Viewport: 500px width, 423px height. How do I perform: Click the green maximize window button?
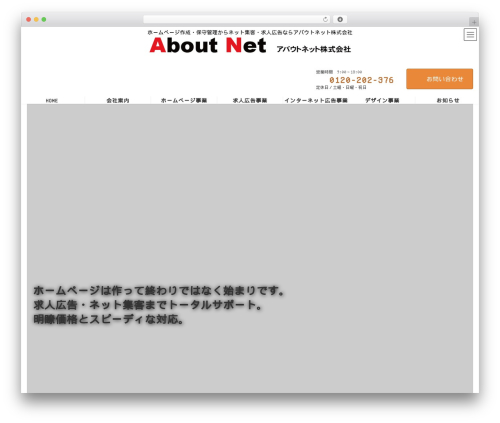coord(44,19)
